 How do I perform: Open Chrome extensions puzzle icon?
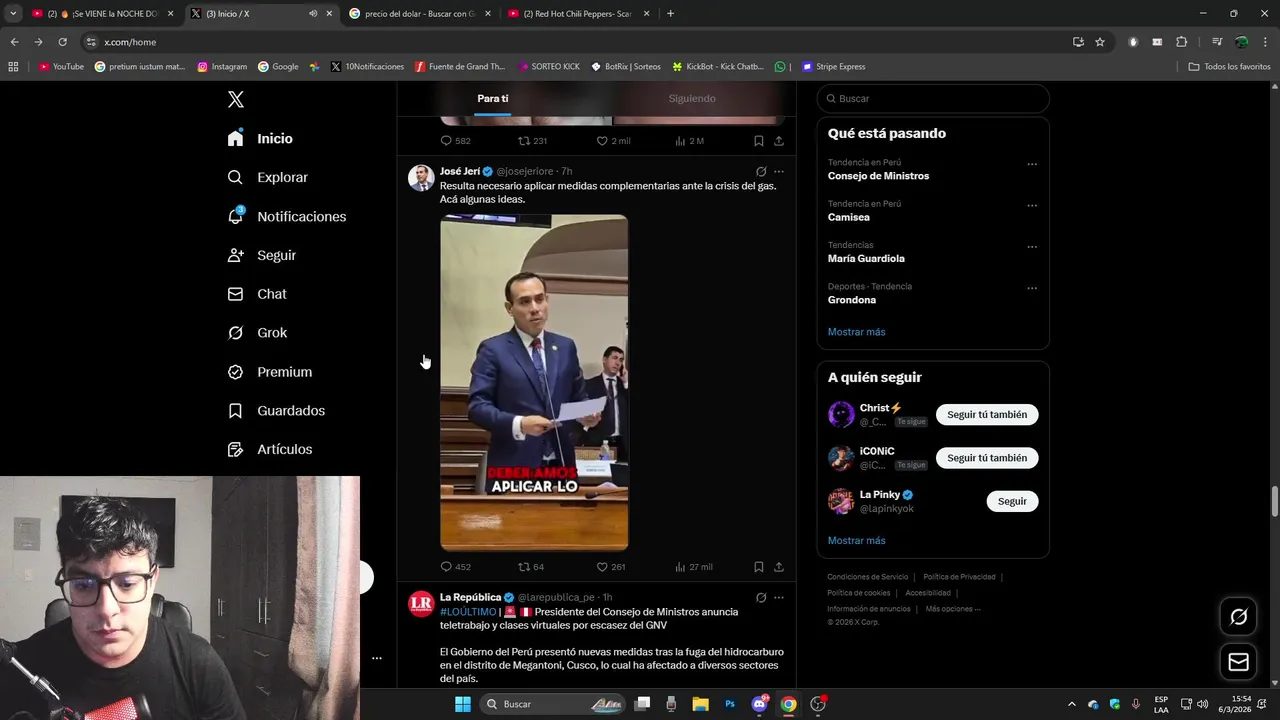pyautogui.click(x=1181, y=42)
